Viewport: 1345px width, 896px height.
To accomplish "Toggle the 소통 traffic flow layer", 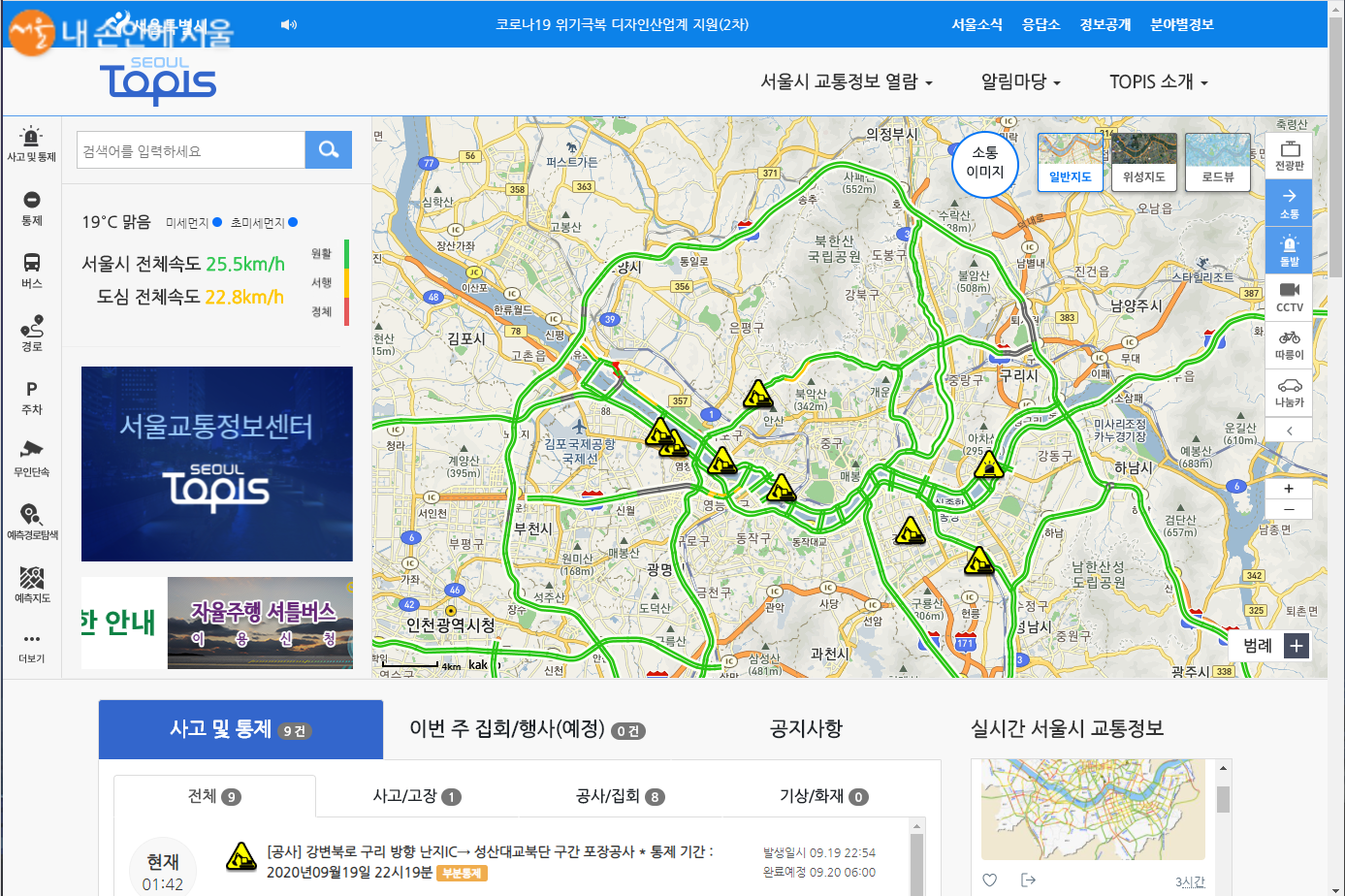I will (1289, 203).
